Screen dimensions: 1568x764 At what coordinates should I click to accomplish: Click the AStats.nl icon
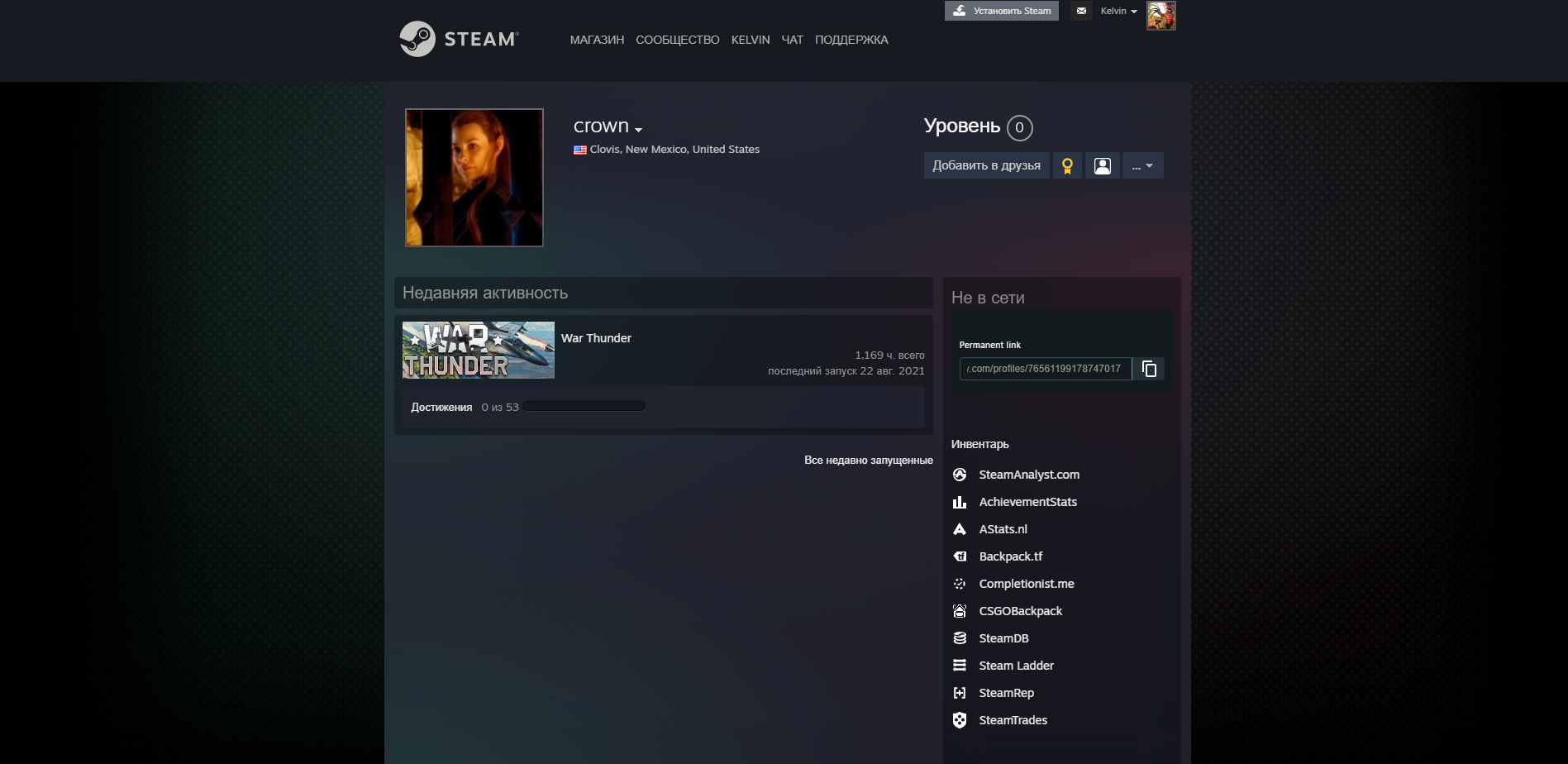coord(960,529)
